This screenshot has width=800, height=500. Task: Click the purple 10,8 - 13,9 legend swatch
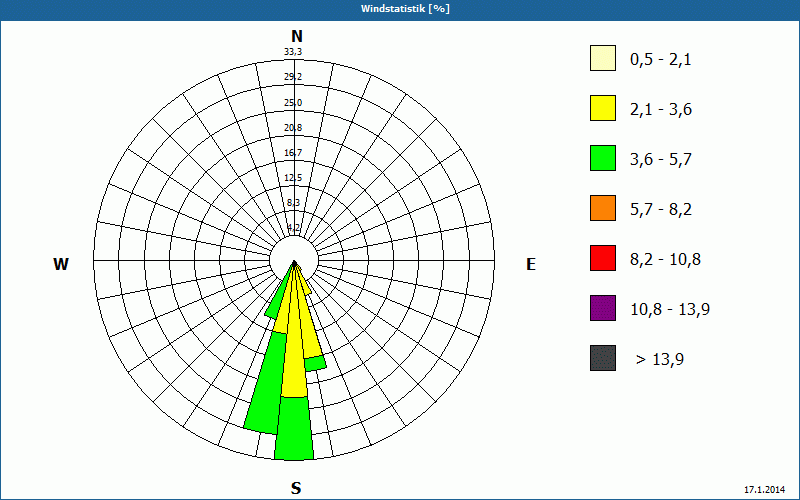coord(603,308)
